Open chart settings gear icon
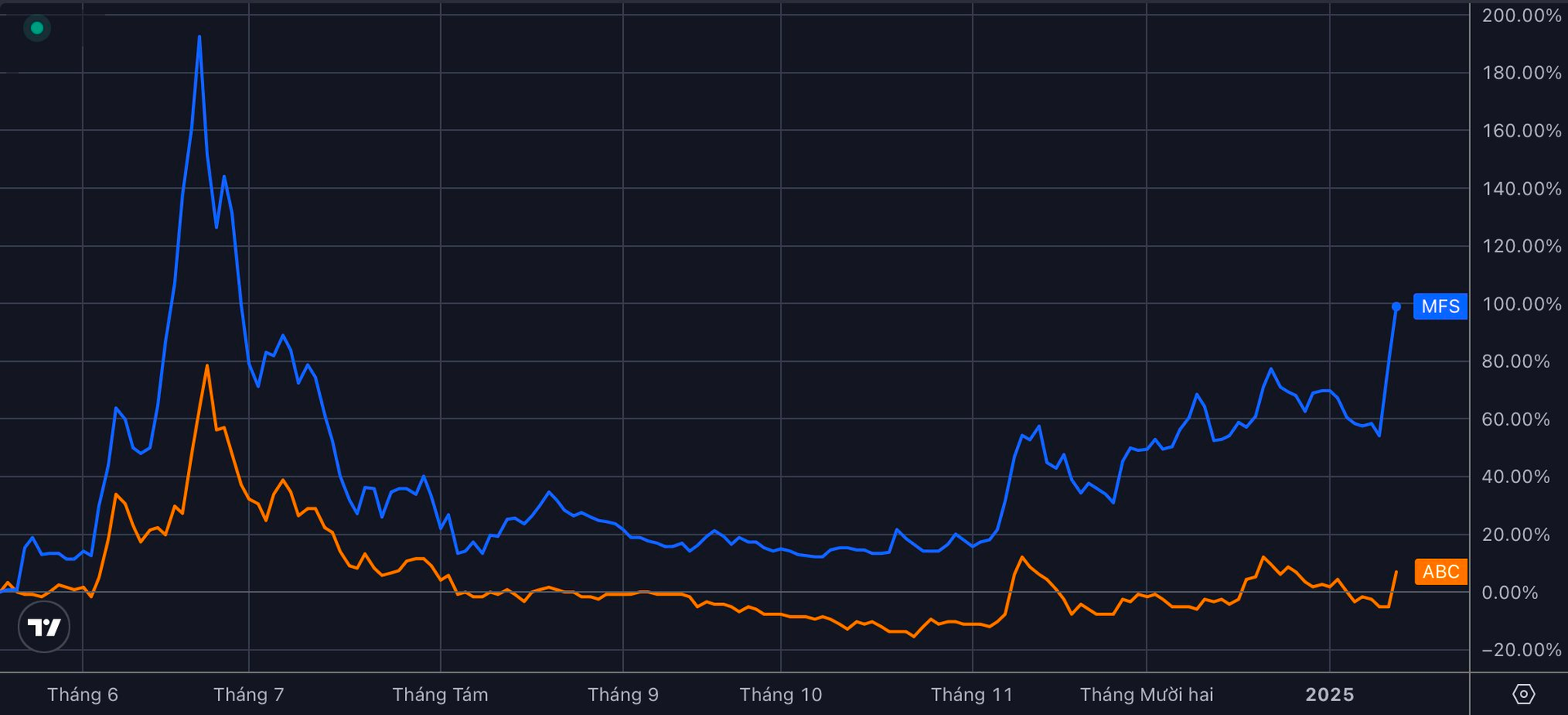 (x=1523, y=695)
